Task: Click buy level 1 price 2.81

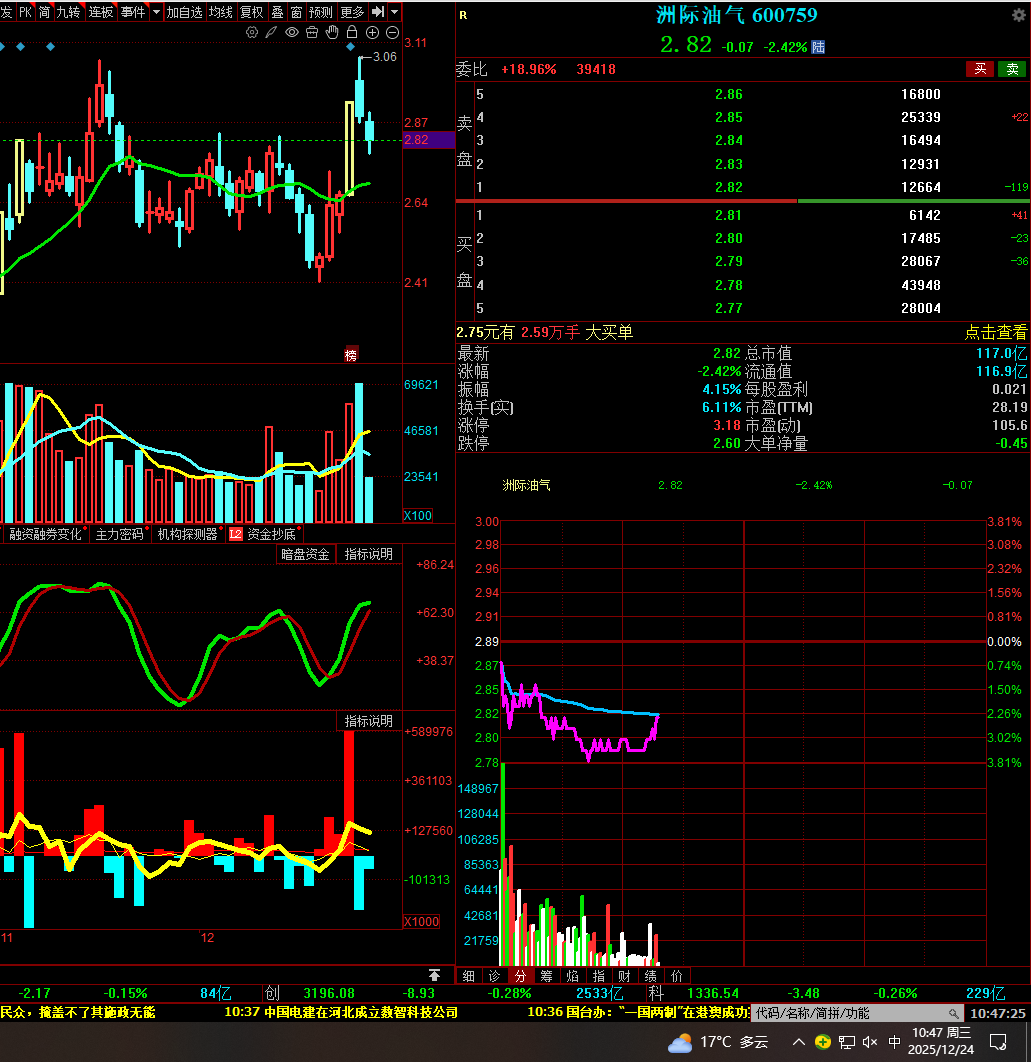Action: tap(729, 215)
